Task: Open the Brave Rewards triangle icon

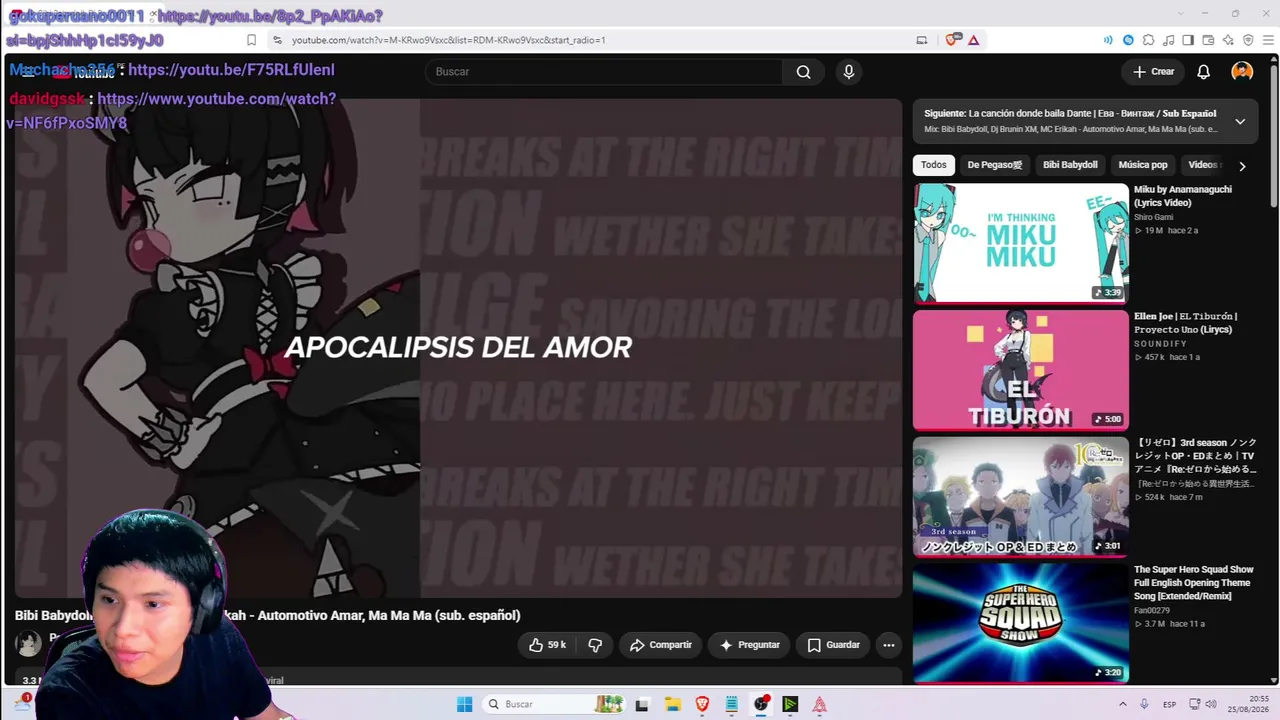Action: click(973, 40)
